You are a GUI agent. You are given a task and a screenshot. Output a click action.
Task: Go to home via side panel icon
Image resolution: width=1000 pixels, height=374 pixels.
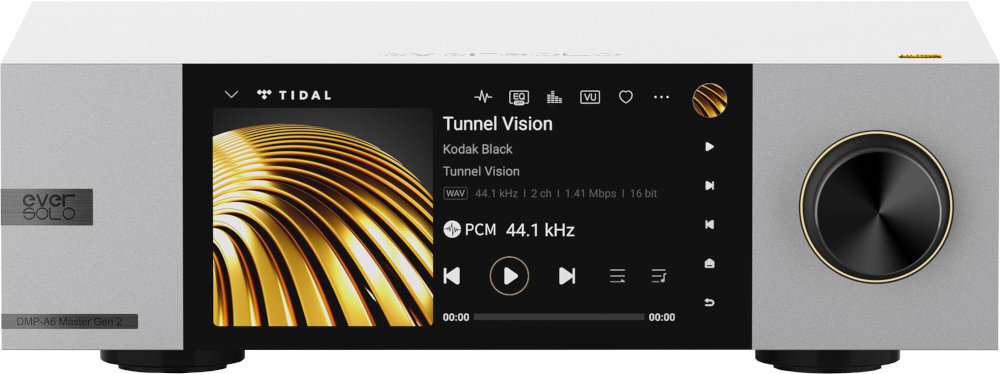(709, 264)
